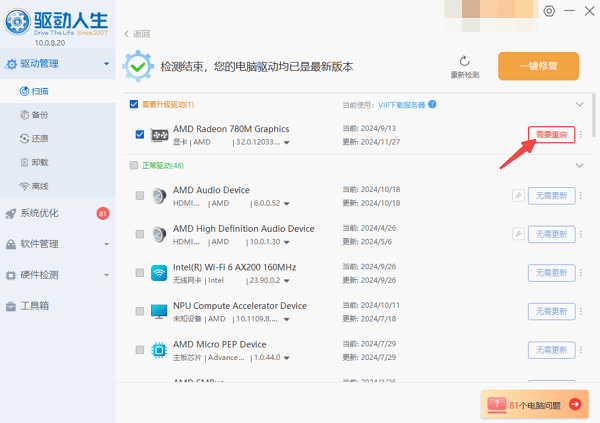Expand the 硬件检测 sidebar arrow
Image resolution: width=600 pixels, height=423 pixels.
tap(106, 275)
